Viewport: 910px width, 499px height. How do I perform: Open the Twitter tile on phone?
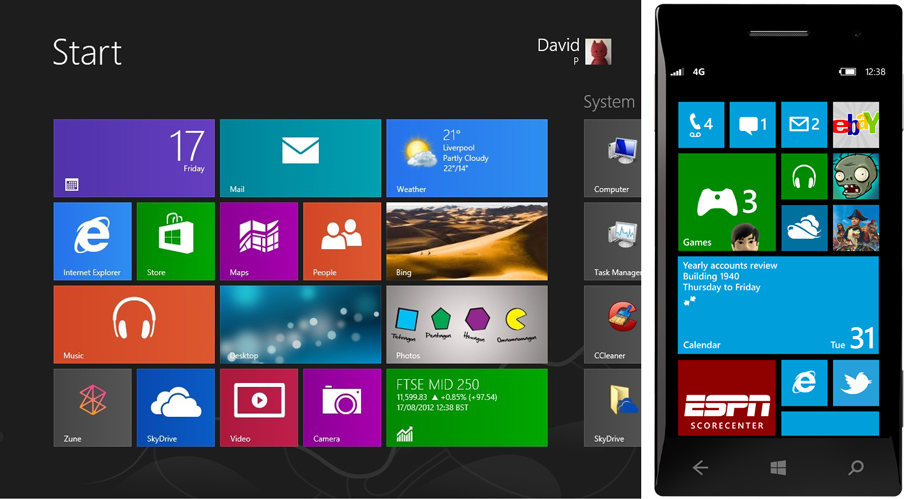click(856, 383)
